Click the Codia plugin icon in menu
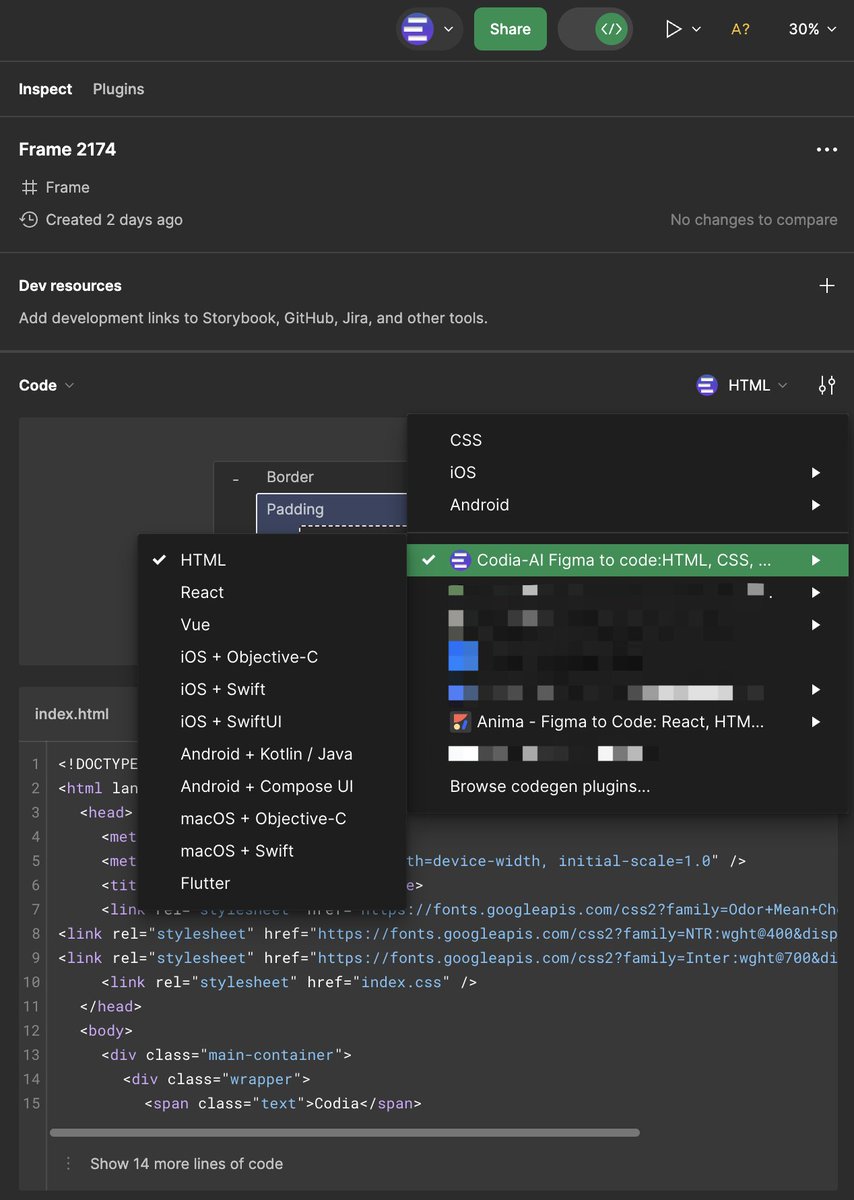 [x=460, y=560]
